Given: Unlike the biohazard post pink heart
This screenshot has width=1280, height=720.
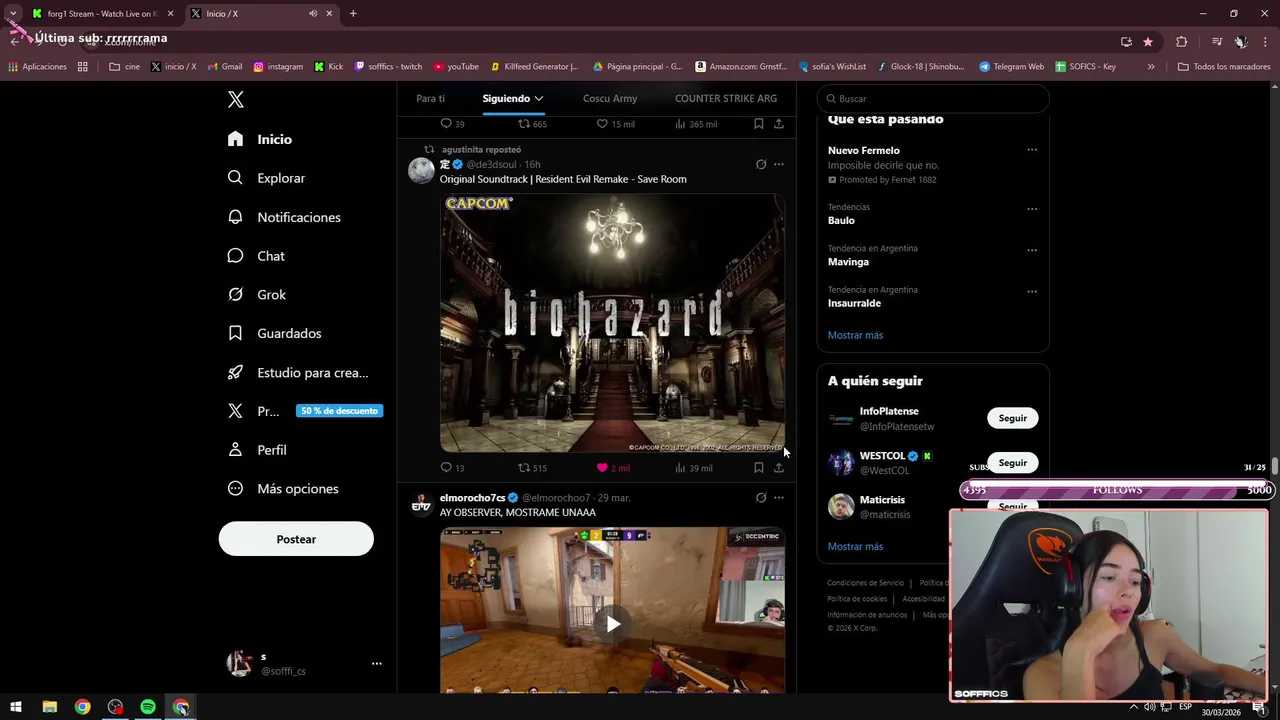Looking at the screenshot, I should [602, 468].
